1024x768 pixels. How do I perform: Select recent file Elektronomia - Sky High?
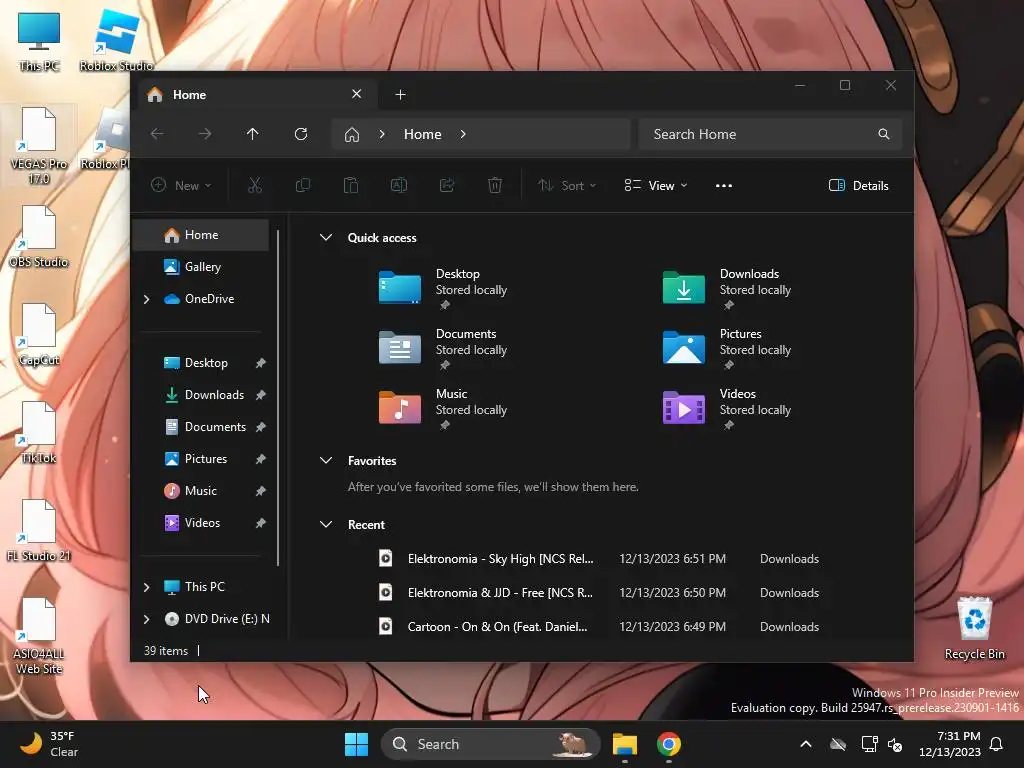[x=598, y=559]
